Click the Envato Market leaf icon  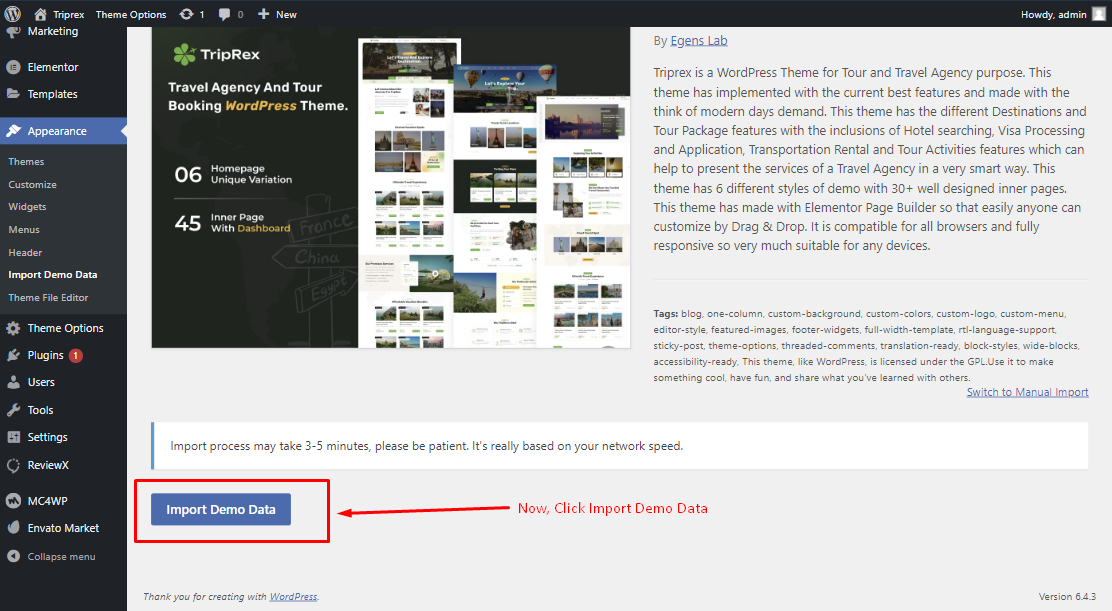(13, 528)
